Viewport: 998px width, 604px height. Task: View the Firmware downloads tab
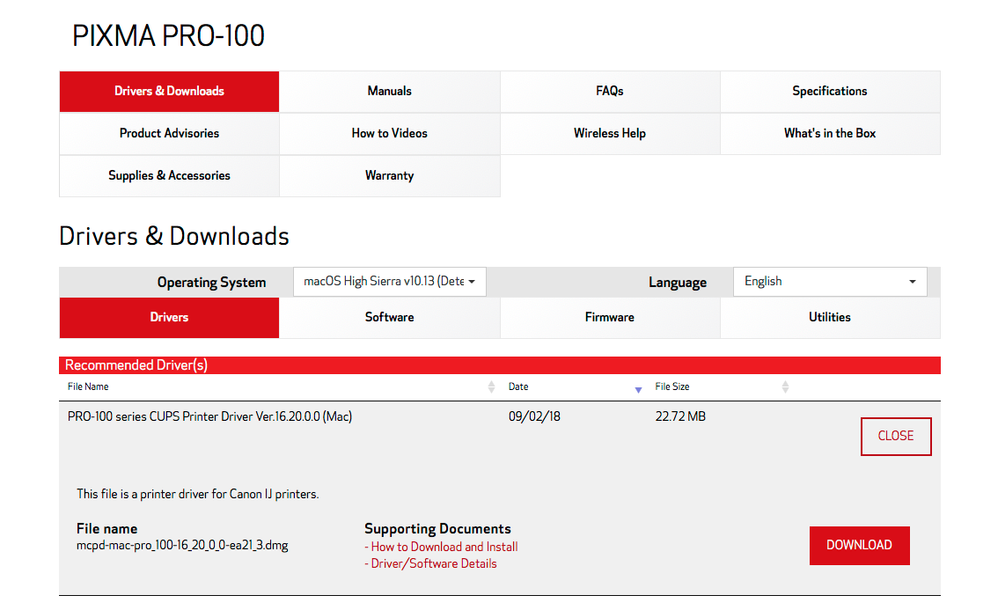point(609,317)
